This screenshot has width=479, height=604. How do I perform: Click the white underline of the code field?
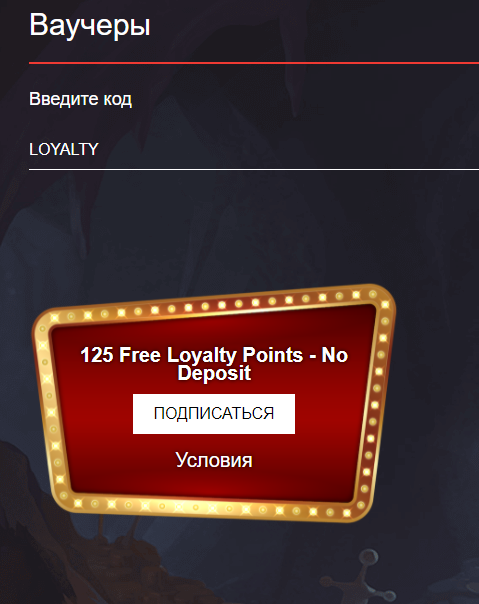pos(254,169)
